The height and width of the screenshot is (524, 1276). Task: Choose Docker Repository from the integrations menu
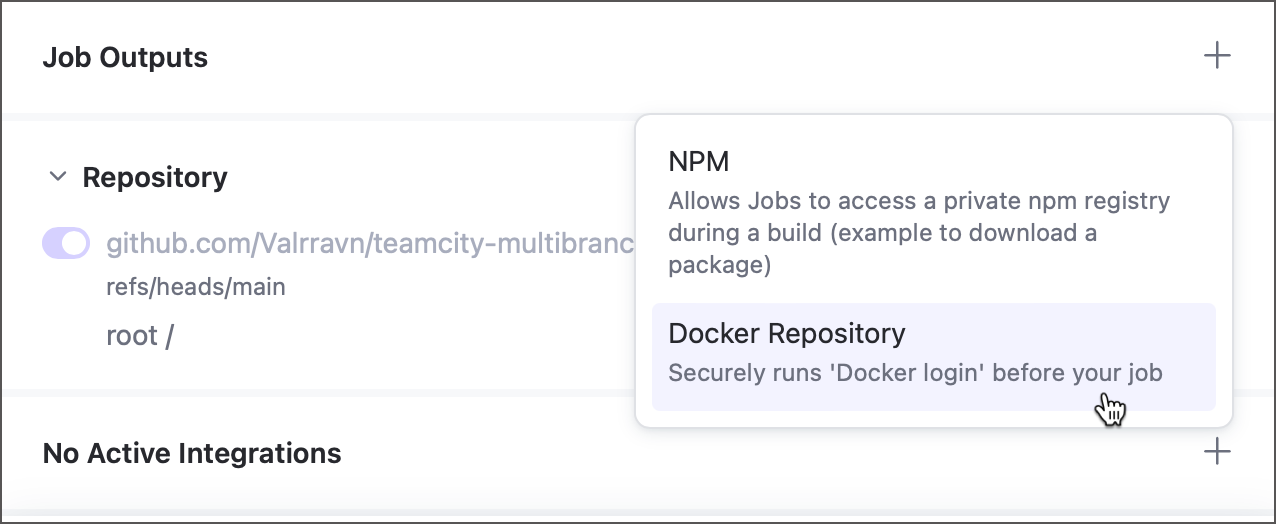point(933,355)
